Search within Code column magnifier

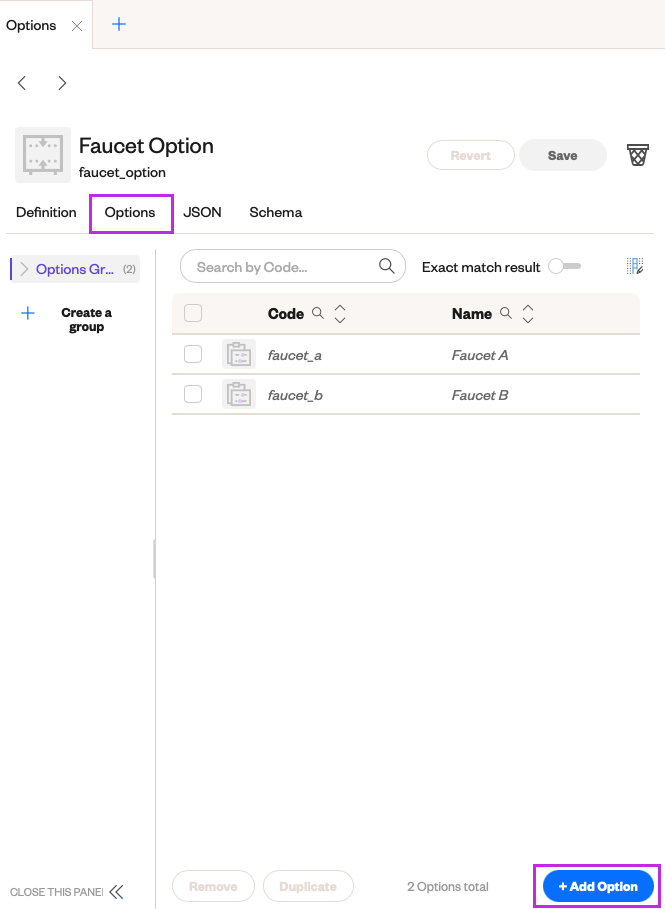[x=318, y=313]
